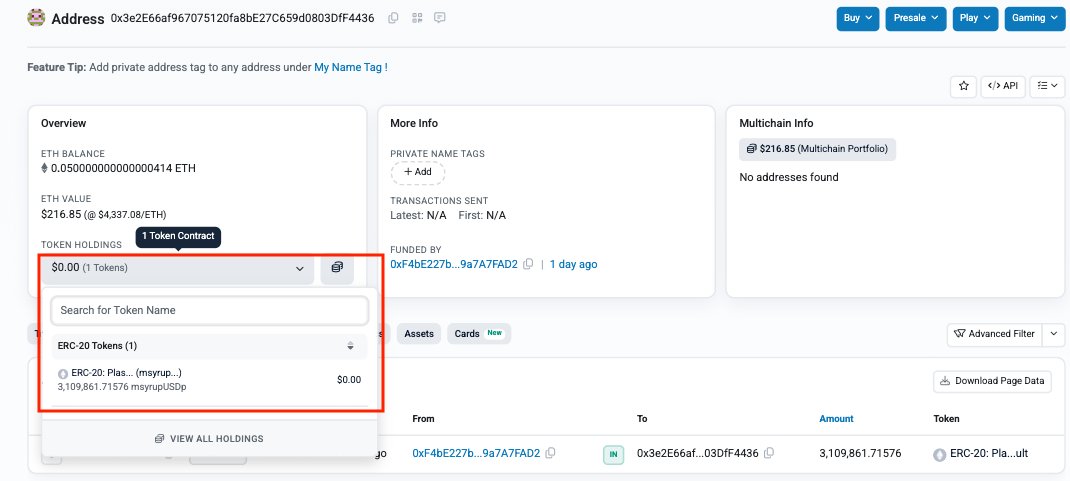Copy the wallet address to clipboard
This screenshot has width=1070, height=481.
tap(393, 18)
